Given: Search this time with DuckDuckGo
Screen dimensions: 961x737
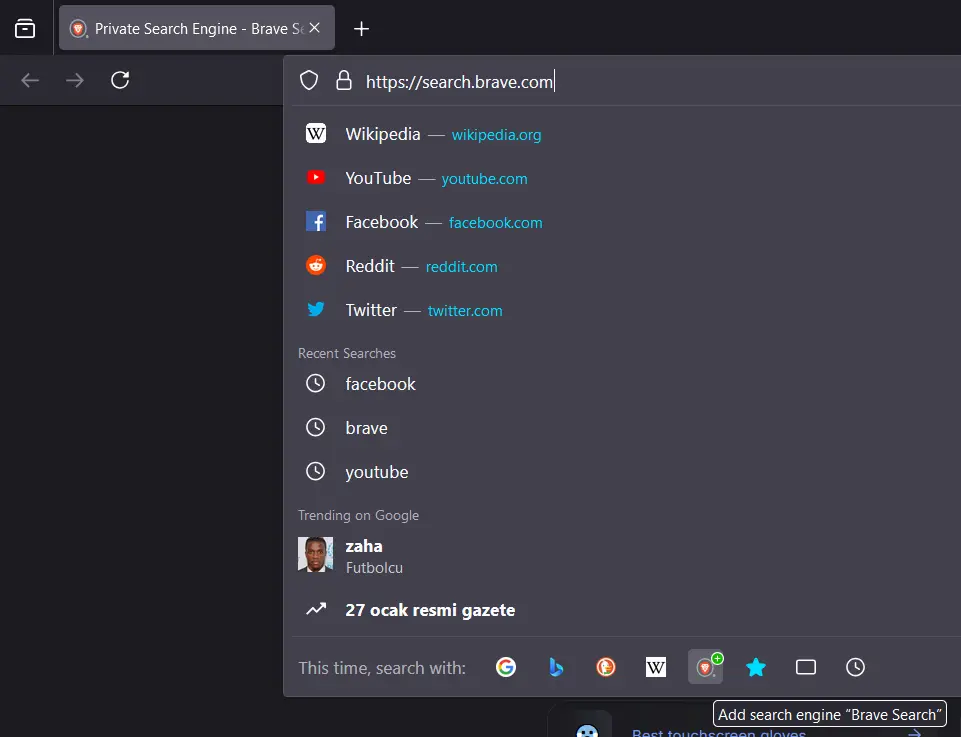Looking at the screenshot, I should pos(606,667).
